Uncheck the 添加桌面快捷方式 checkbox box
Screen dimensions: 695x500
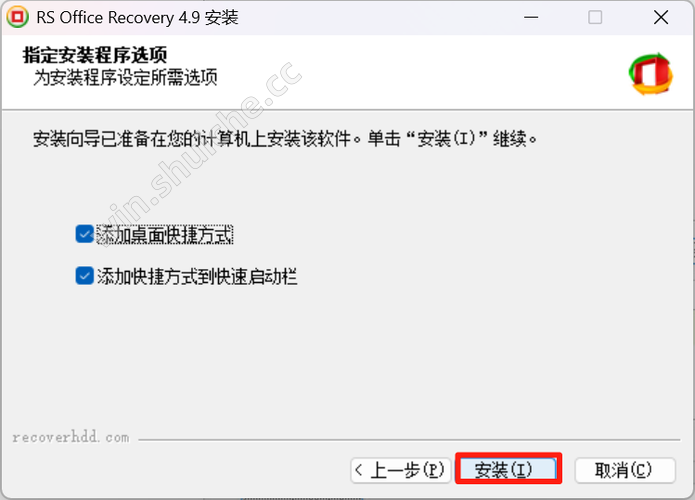point(84,234)
